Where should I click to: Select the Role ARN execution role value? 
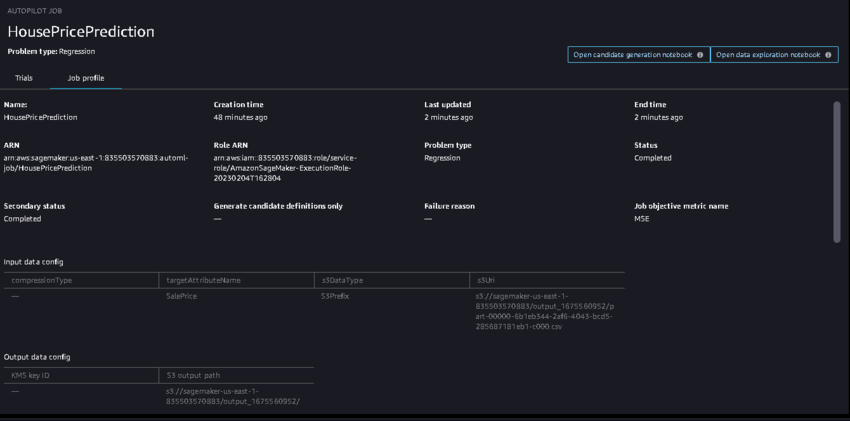tap(285, 168)
